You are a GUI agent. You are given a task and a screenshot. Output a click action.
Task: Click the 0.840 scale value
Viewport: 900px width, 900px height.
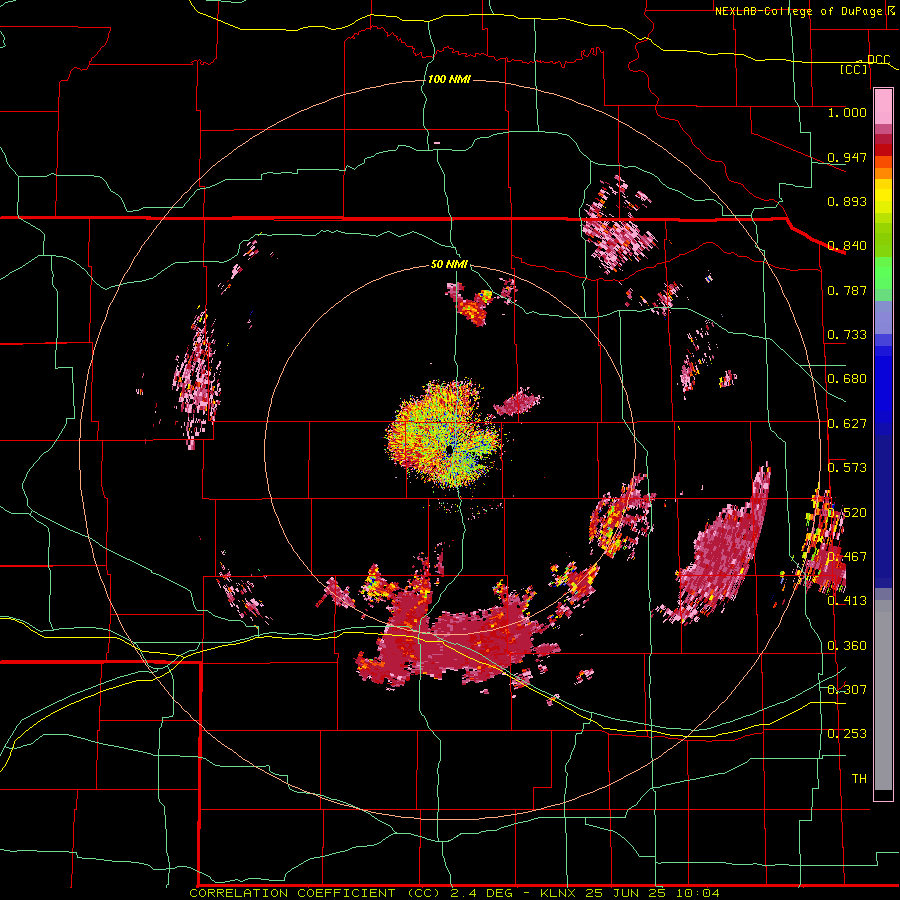click(847, 245)
